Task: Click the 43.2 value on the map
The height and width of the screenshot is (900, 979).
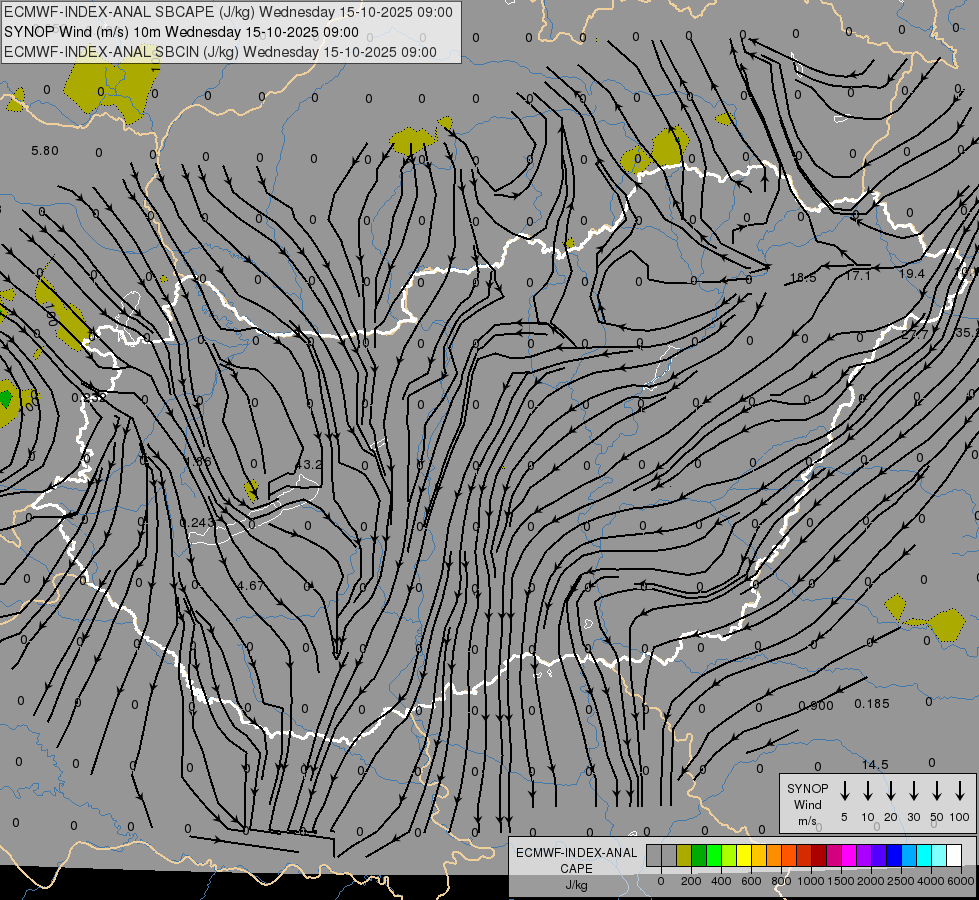Action: point(308,465)
